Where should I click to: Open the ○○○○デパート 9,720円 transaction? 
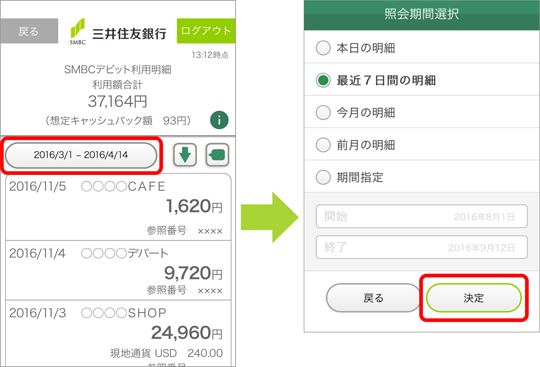click(118, 271)
